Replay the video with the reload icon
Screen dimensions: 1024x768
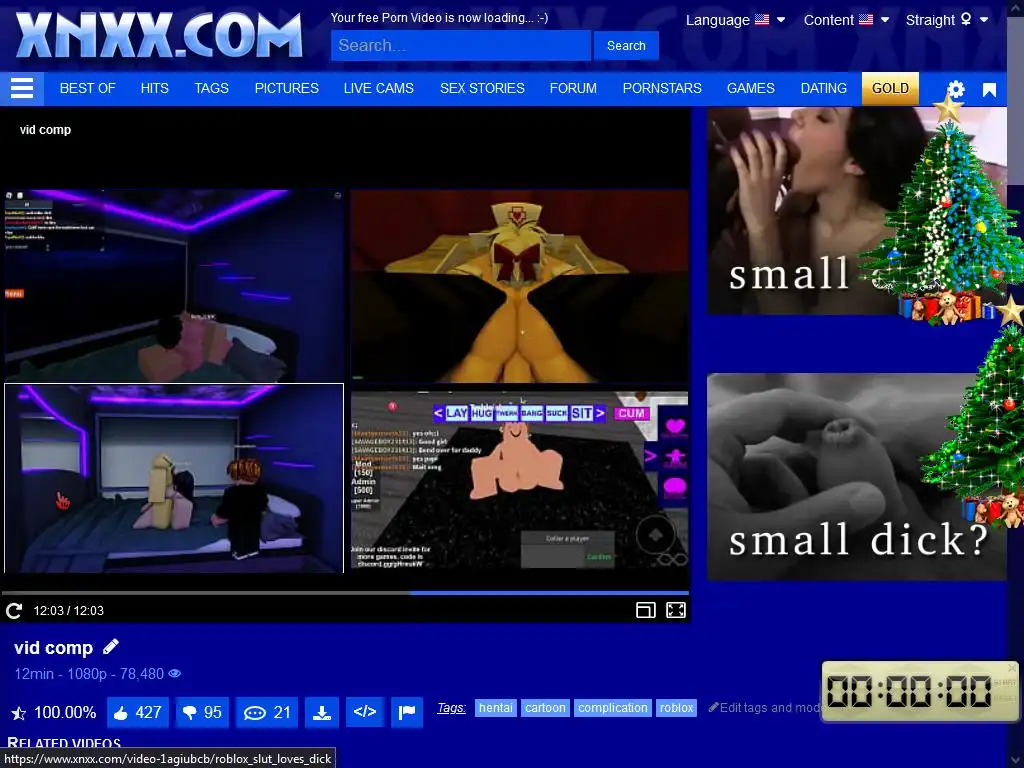click(x=14, y=611)
